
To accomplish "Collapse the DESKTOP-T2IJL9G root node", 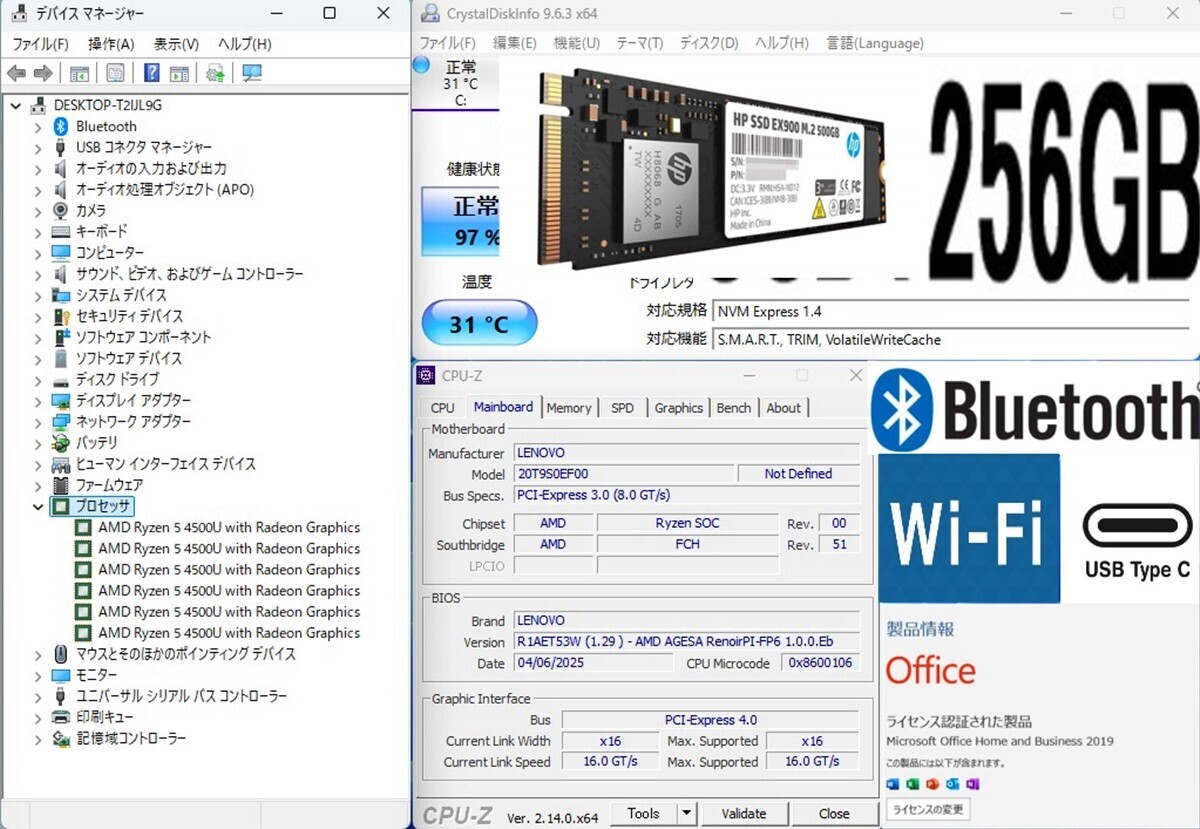I will pyautogui.click(x=16, y=105).
